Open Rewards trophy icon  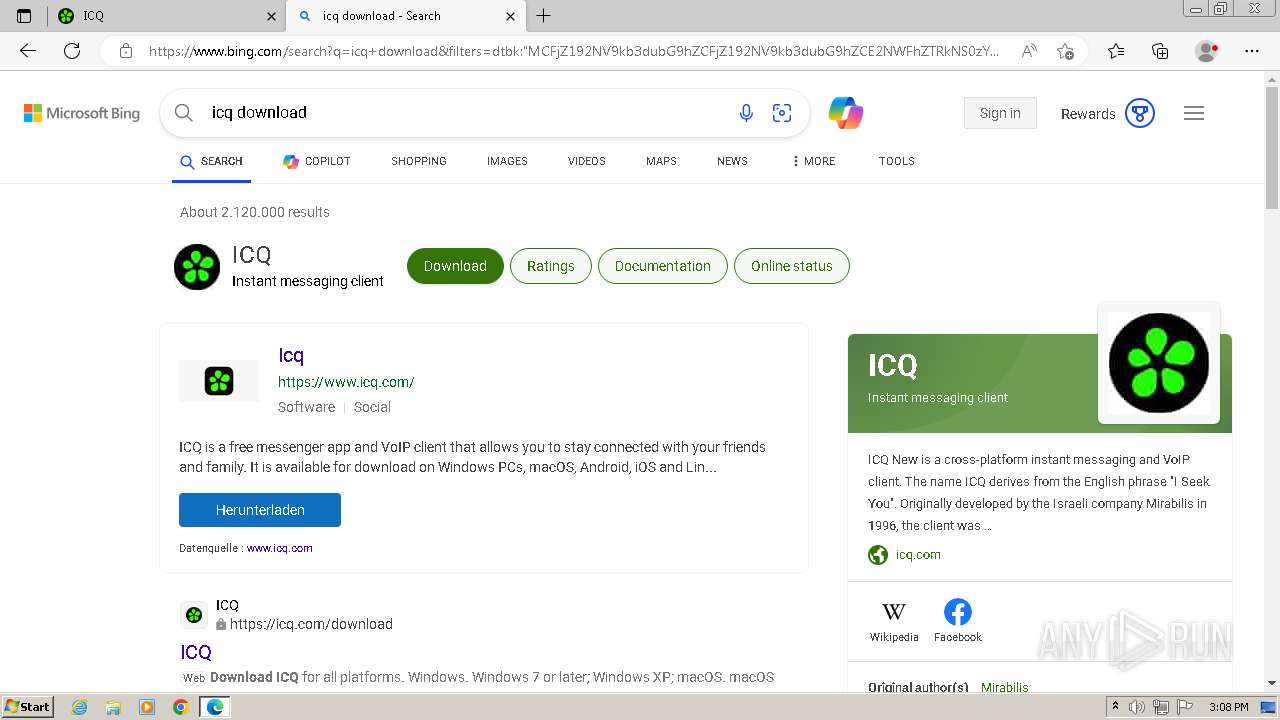click(x=1140, y=113)
